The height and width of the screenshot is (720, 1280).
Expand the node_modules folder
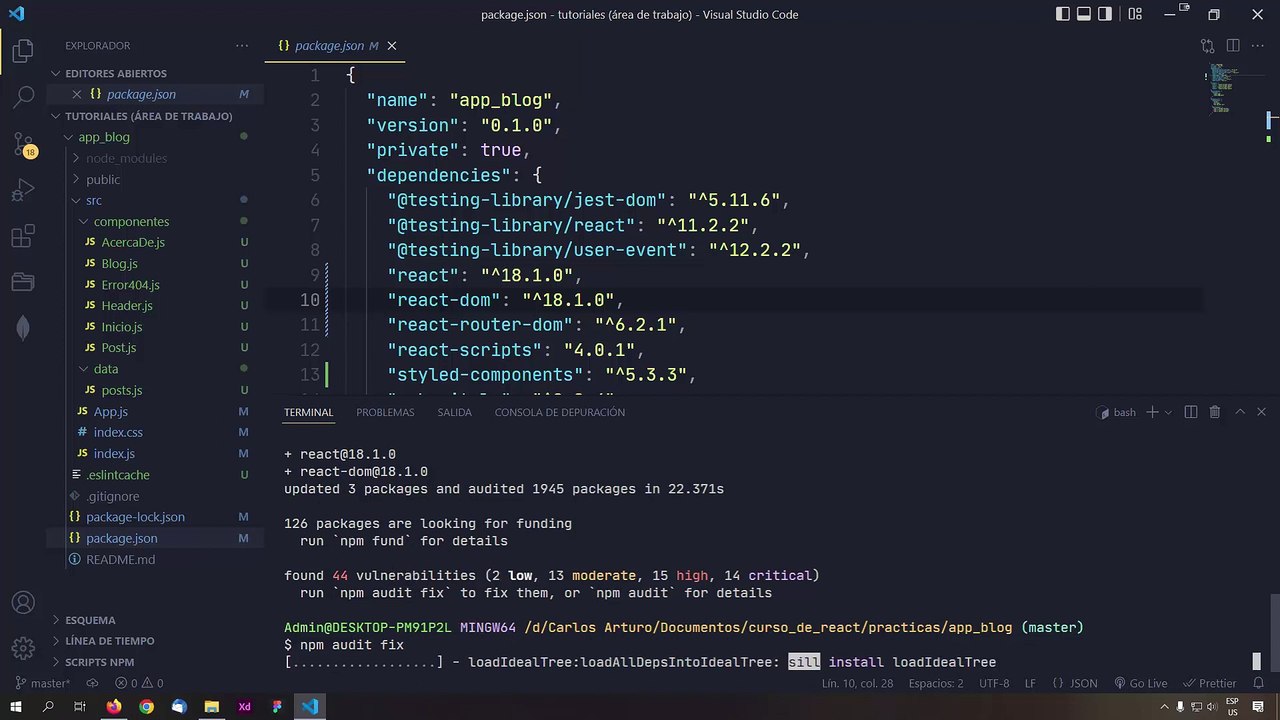[126, 158]
